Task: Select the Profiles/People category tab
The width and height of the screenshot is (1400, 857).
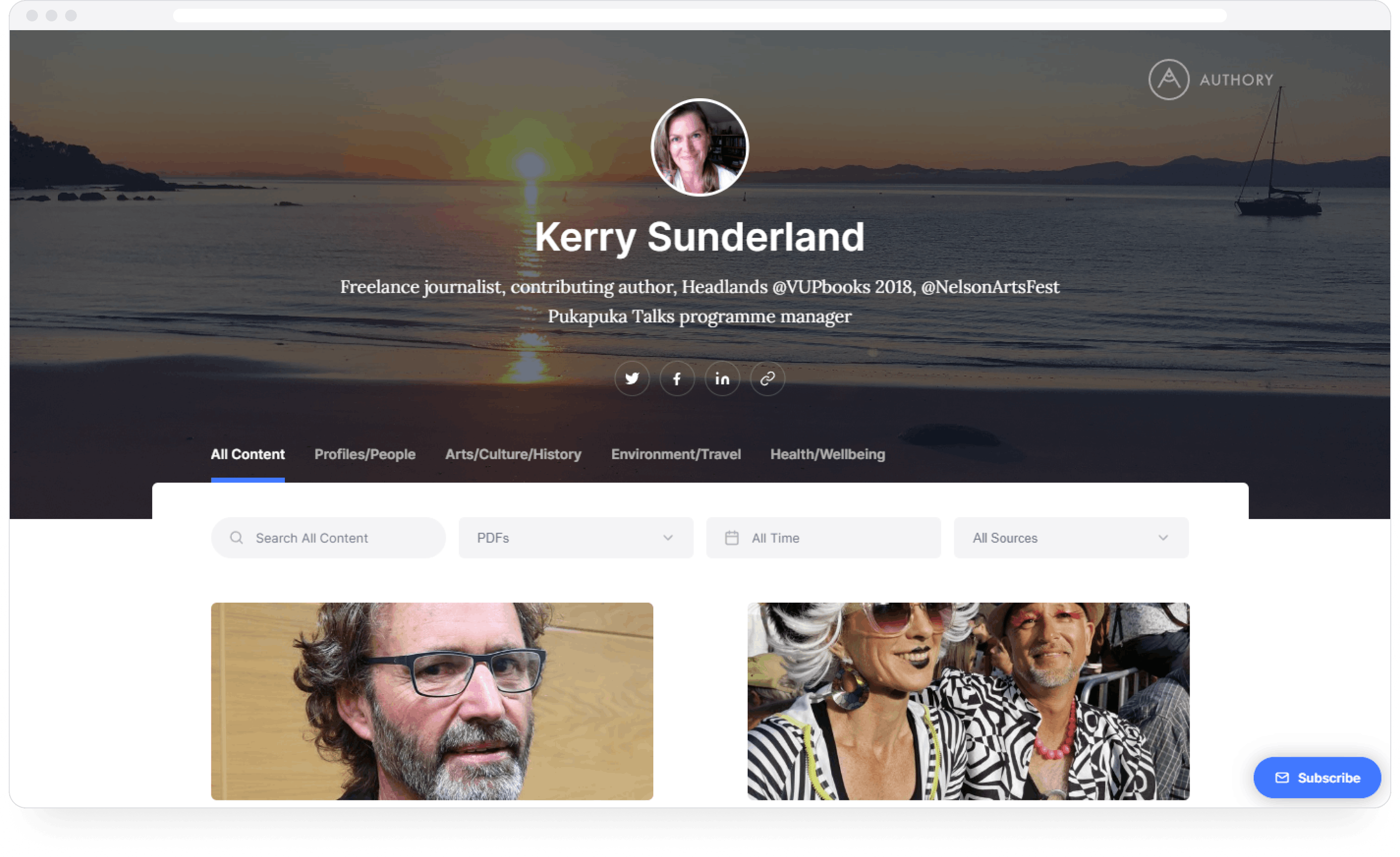Action: pyautogui.click(x=364, y=454)
